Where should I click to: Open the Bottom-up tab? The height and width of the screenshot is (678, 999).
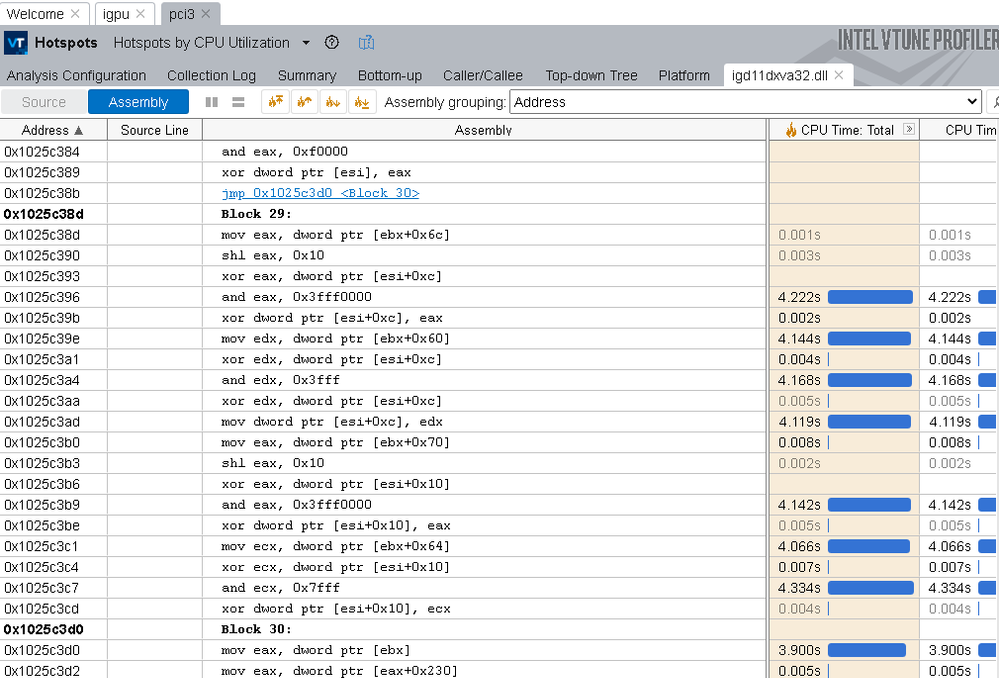click(x=390, y=75)
